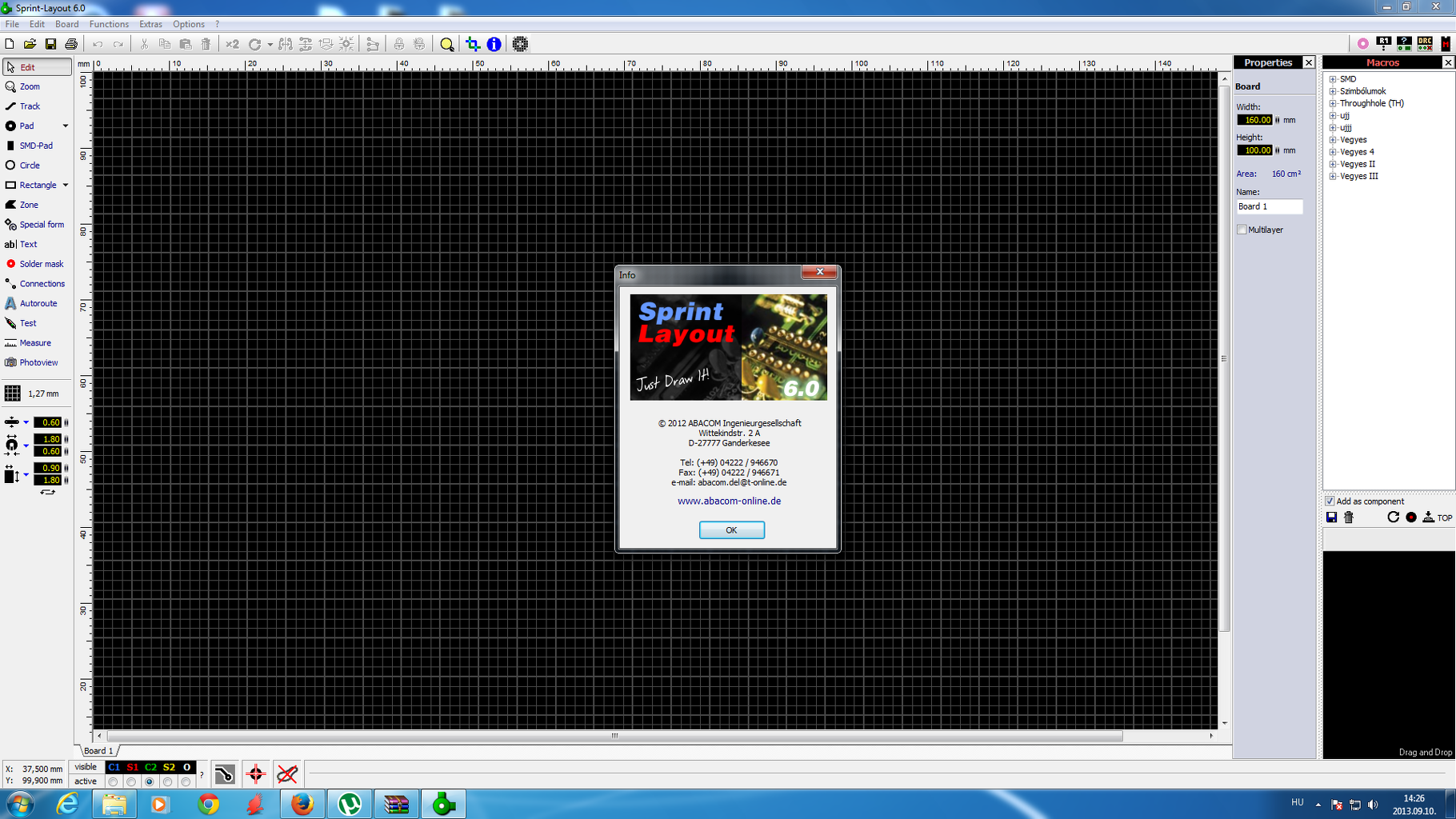Expand the Throughhole (TH) macro folder
This screenshot has width=1456, height=819.
pos(1333,103)
